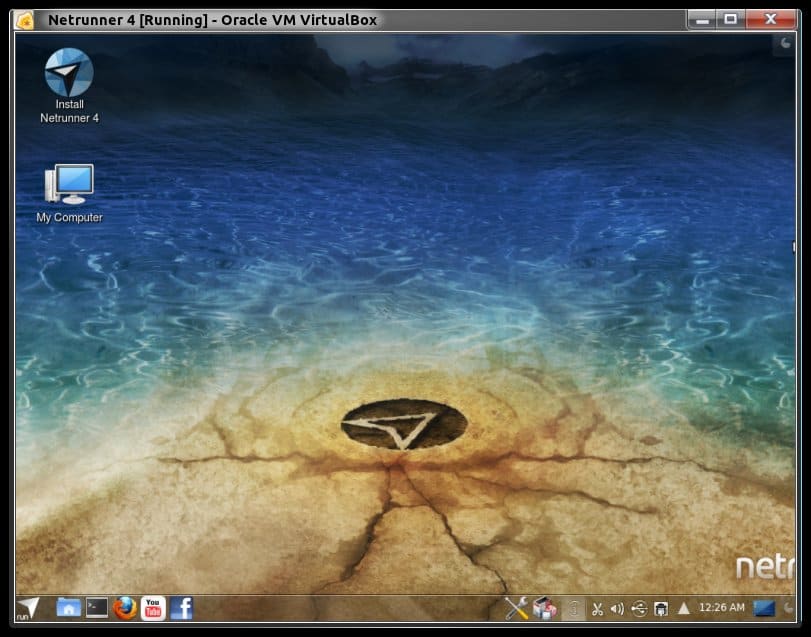Open the clipboard scissors tray icon

597,608
